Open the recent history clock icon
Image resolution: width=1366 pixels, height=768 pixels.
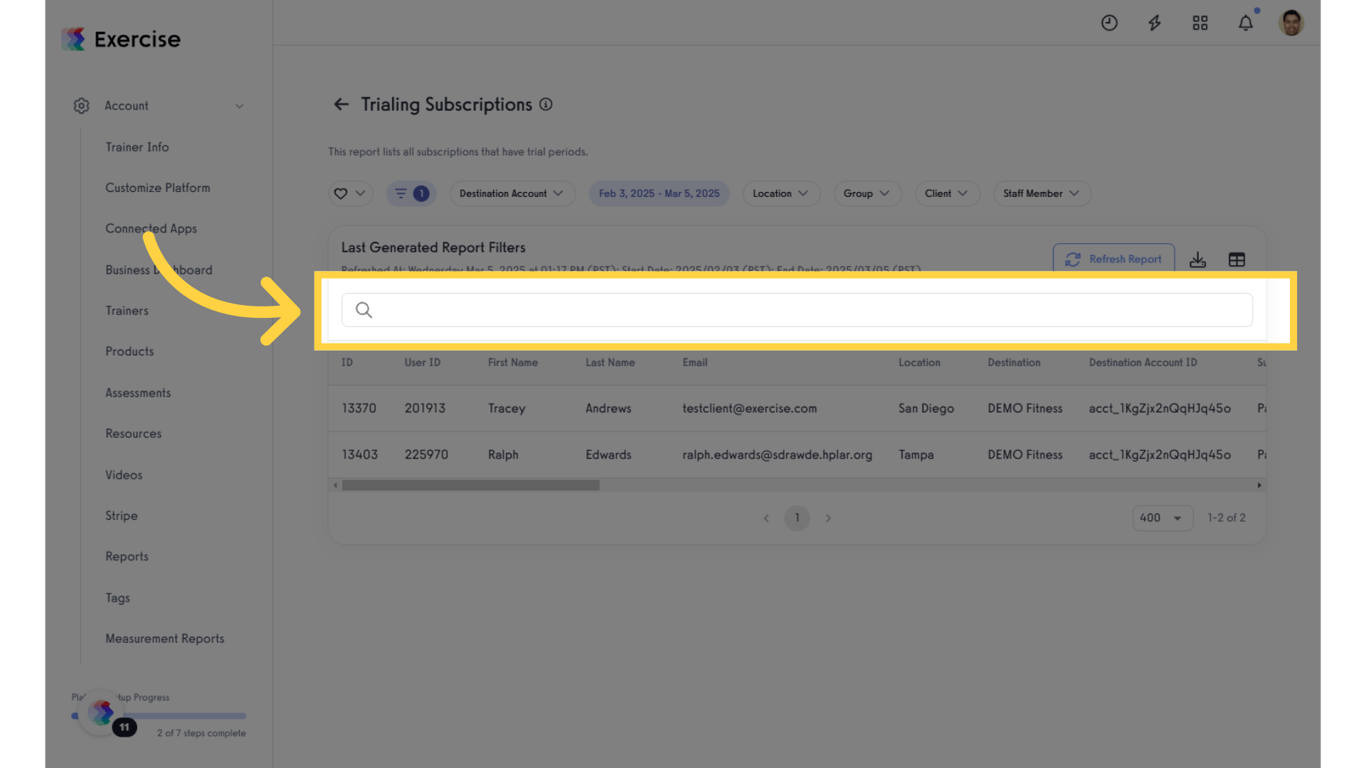pos(1109,22)
